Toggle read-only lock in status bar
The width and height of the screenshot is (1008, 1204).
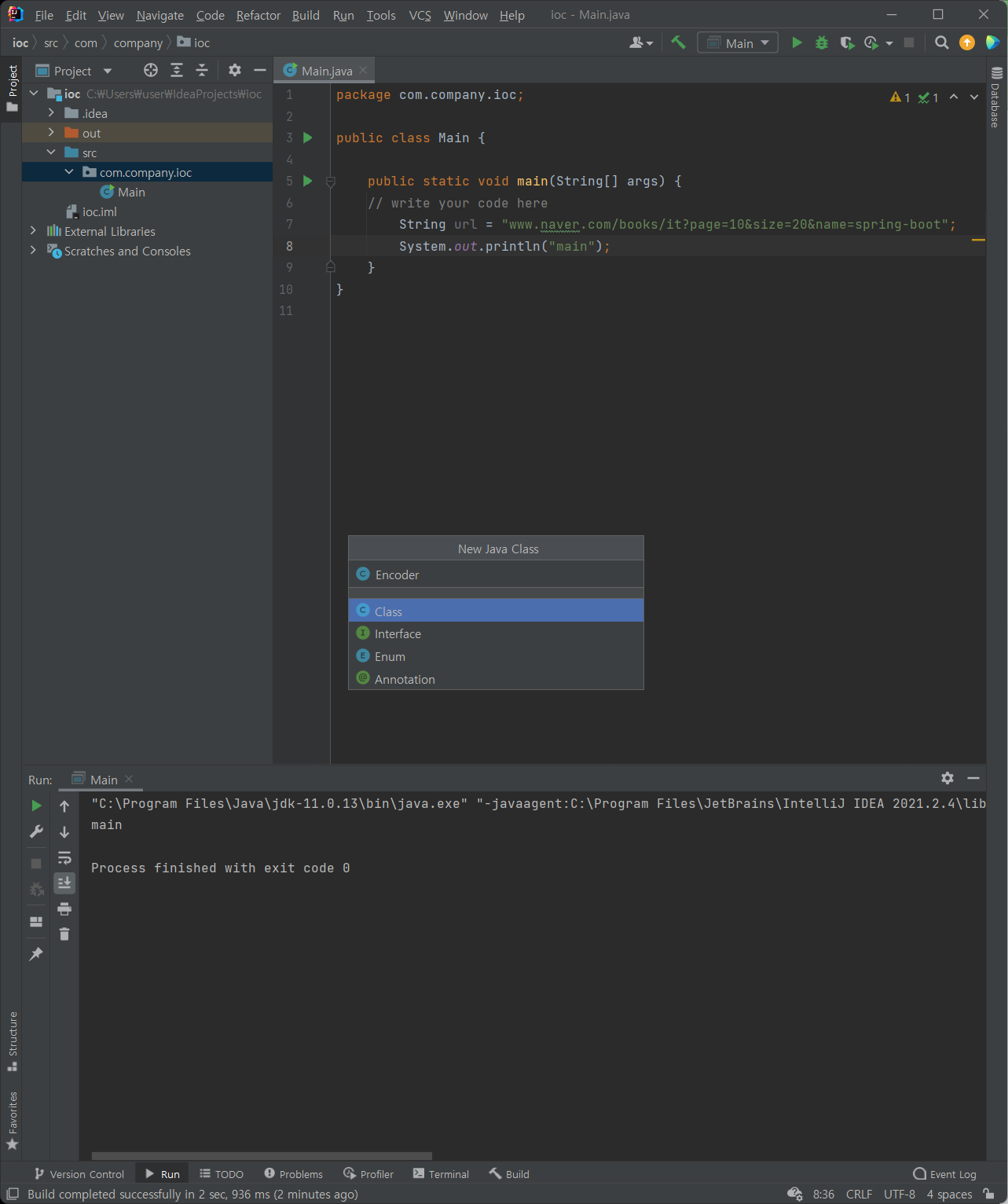tap(989, 1194)
